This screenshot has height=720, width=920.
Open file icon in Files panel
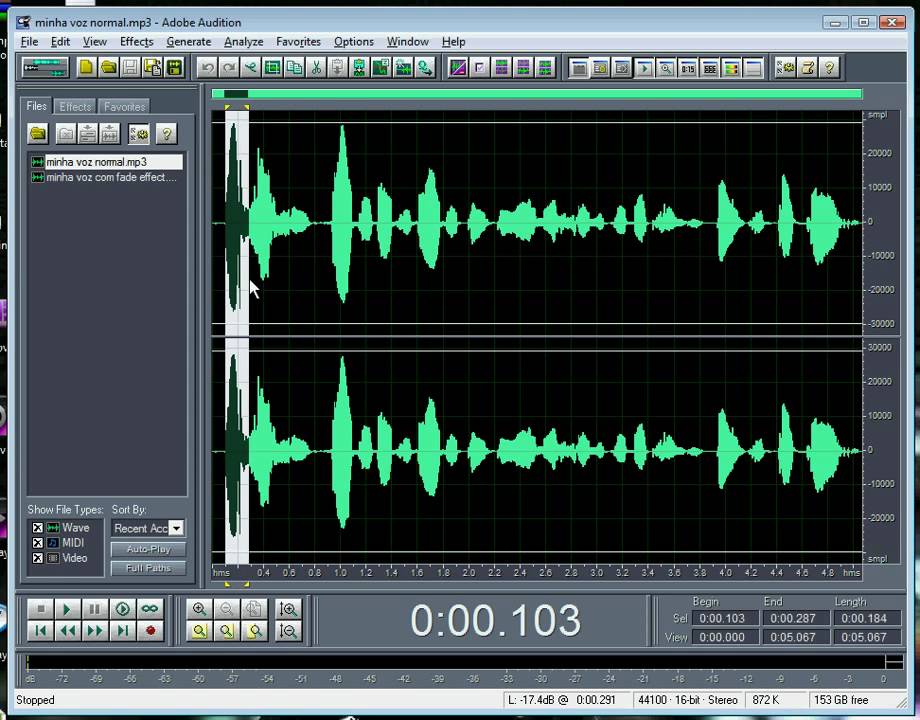click(38, 134)
